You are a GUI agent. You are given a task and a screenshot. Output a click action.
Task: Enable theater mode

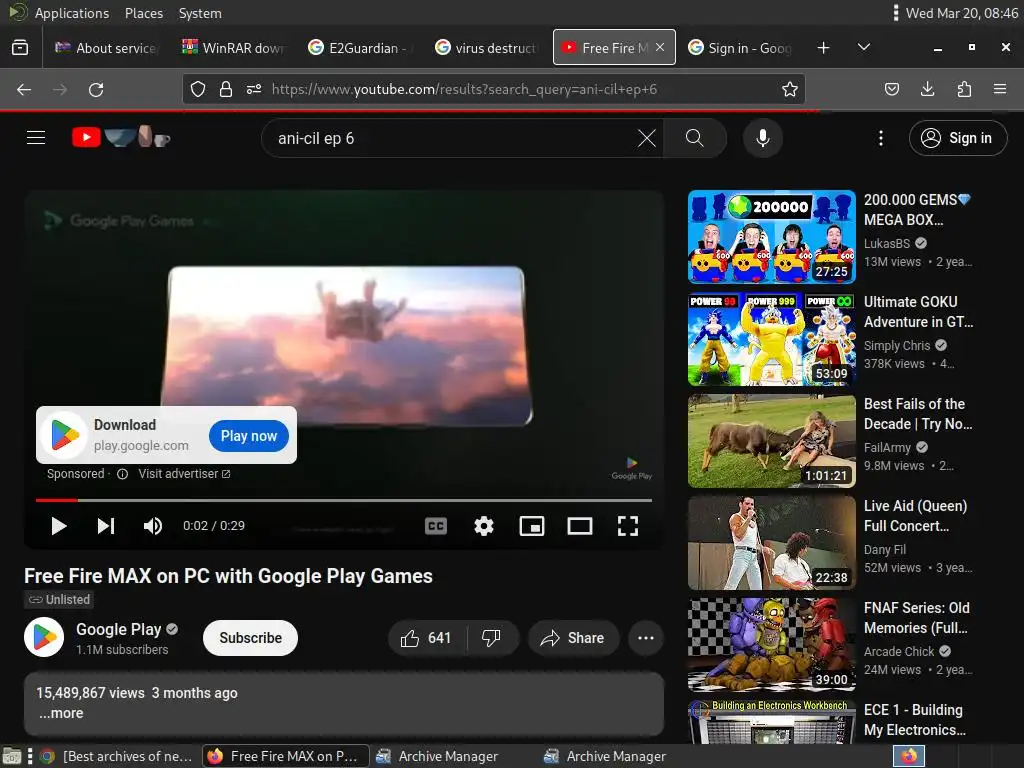click(580, 526)
